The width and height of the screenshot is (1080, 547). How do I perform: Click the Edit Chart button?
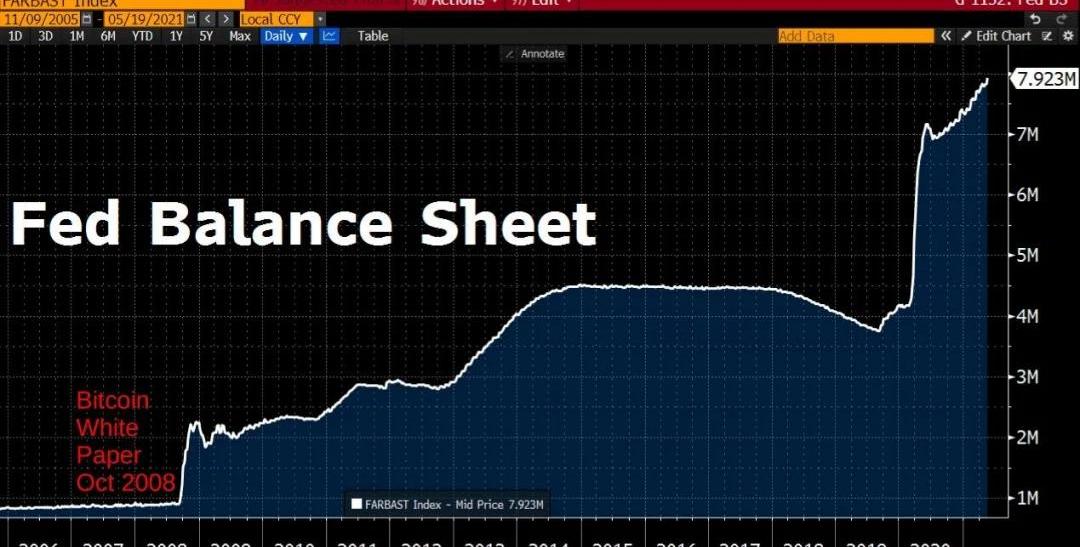996,36
